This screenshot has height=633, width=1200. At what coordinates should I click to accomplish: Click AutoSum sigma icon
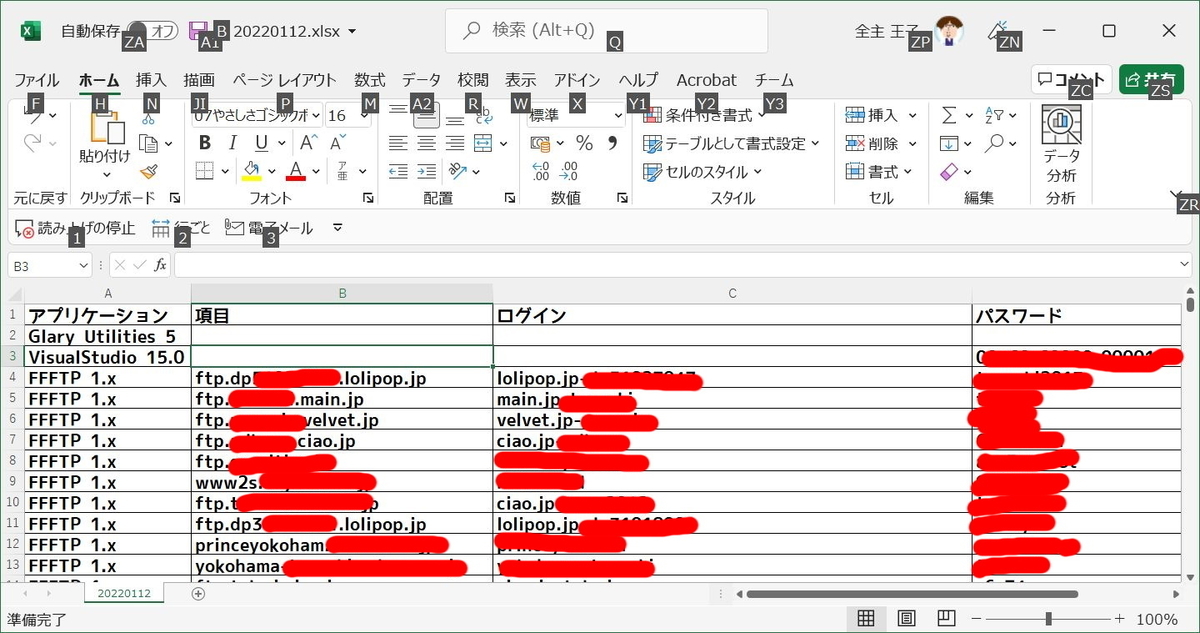(x=949, y=115)
